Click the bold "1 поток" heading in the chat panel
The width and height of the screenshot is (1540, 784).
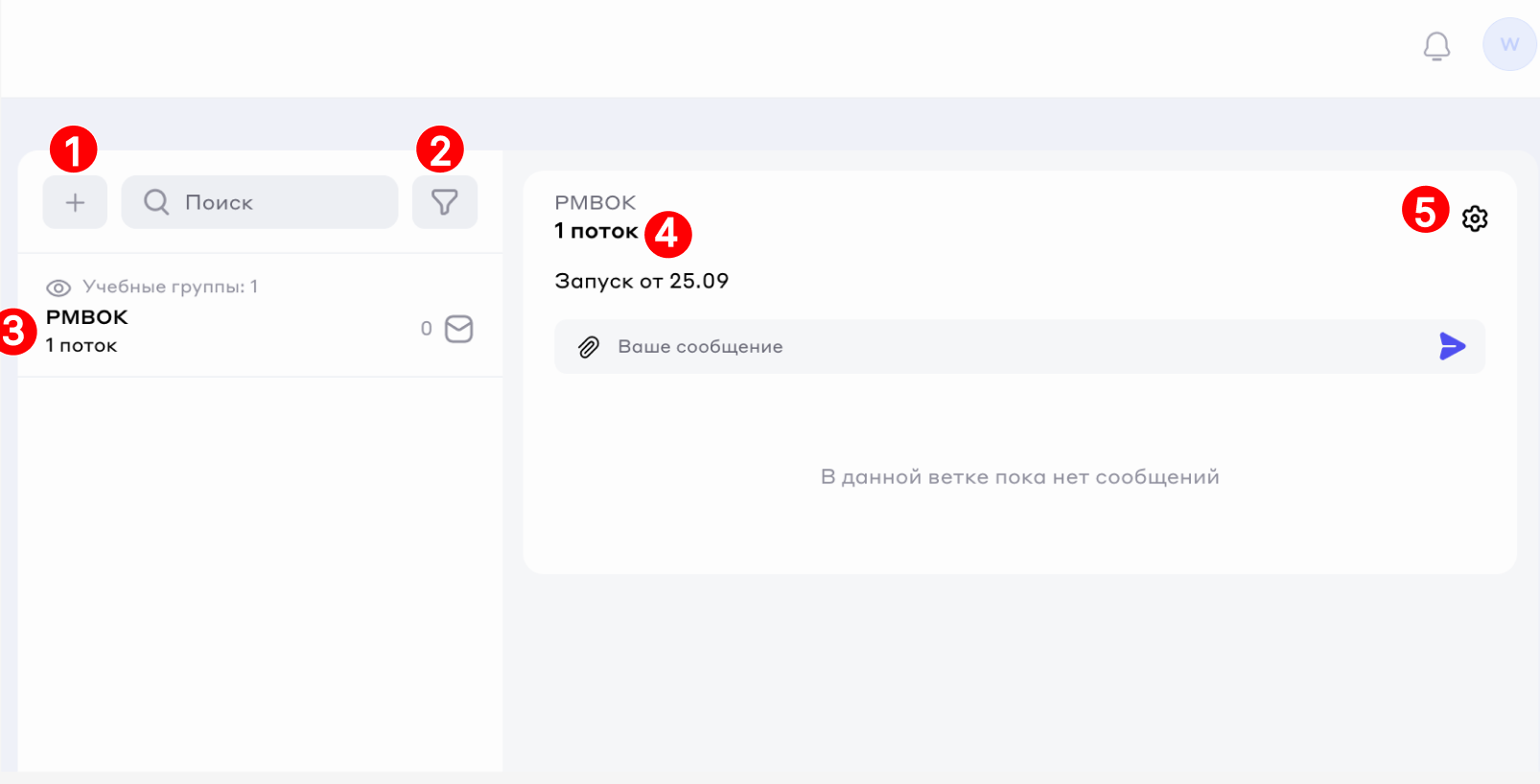[595, 231]
